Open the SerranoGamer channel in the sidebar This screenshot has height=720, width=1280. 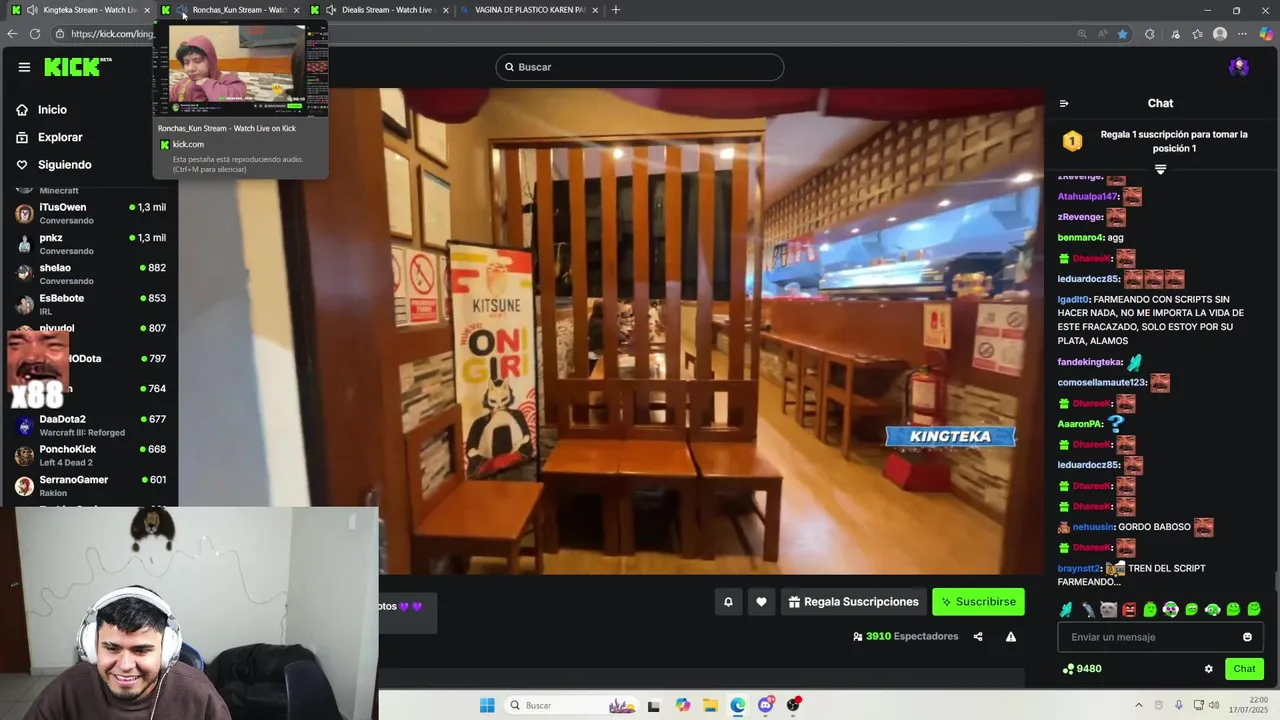click(90, 485)
